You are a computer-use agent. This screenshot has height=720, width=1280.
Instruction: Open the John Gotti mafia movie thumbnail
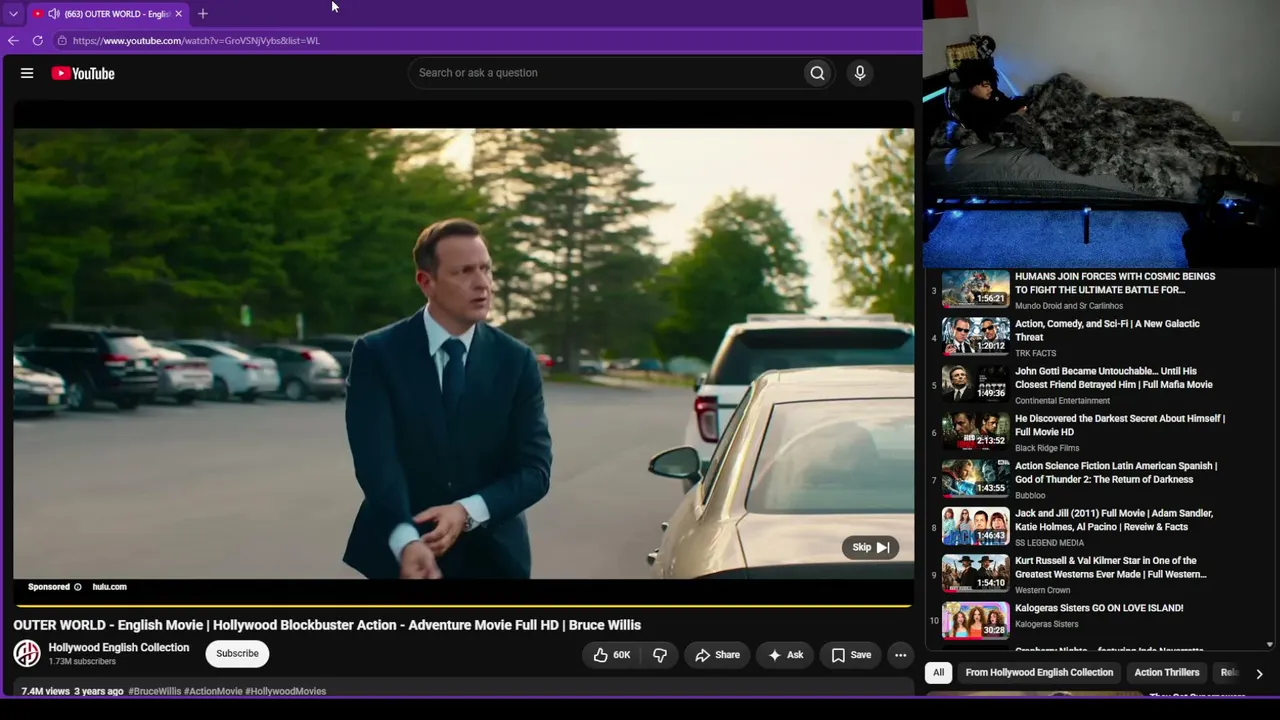(x=976, y=384)
